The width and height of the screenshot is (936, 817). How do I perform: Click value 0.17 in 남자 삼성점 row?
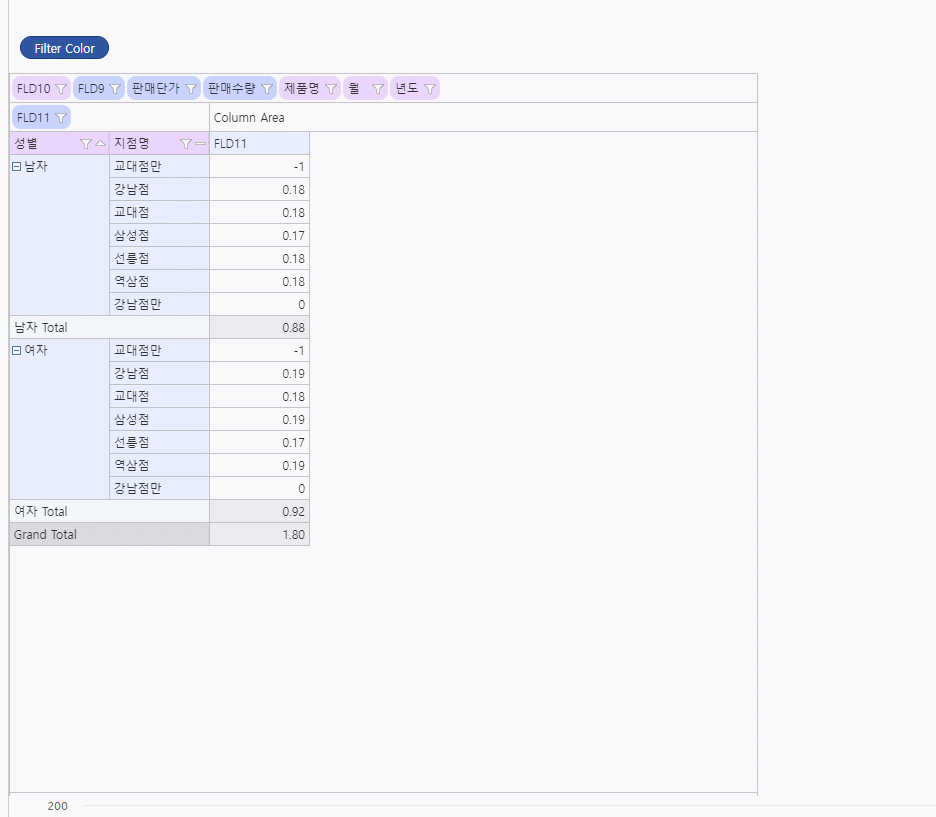click(x=260, y=236)
